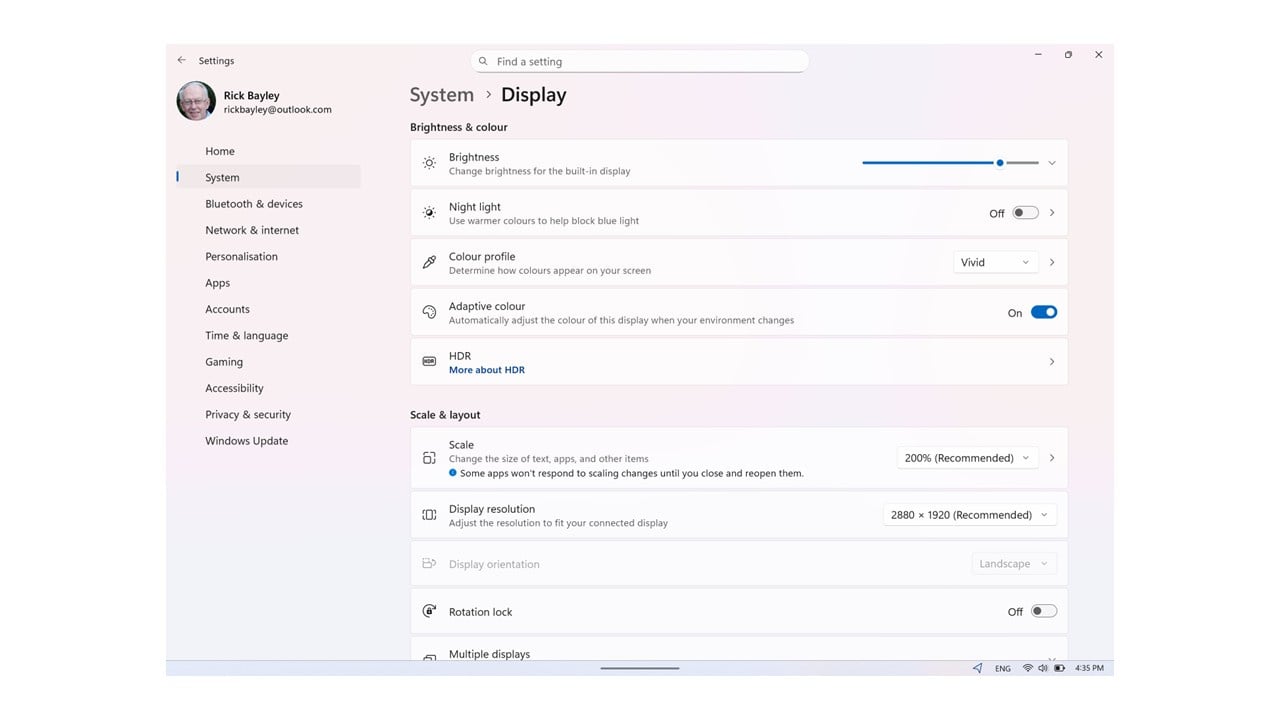Viewport: 1280px width, 720px height.
Task: Click the taskbar volume speaker icon
Action: coord(1043,668)
